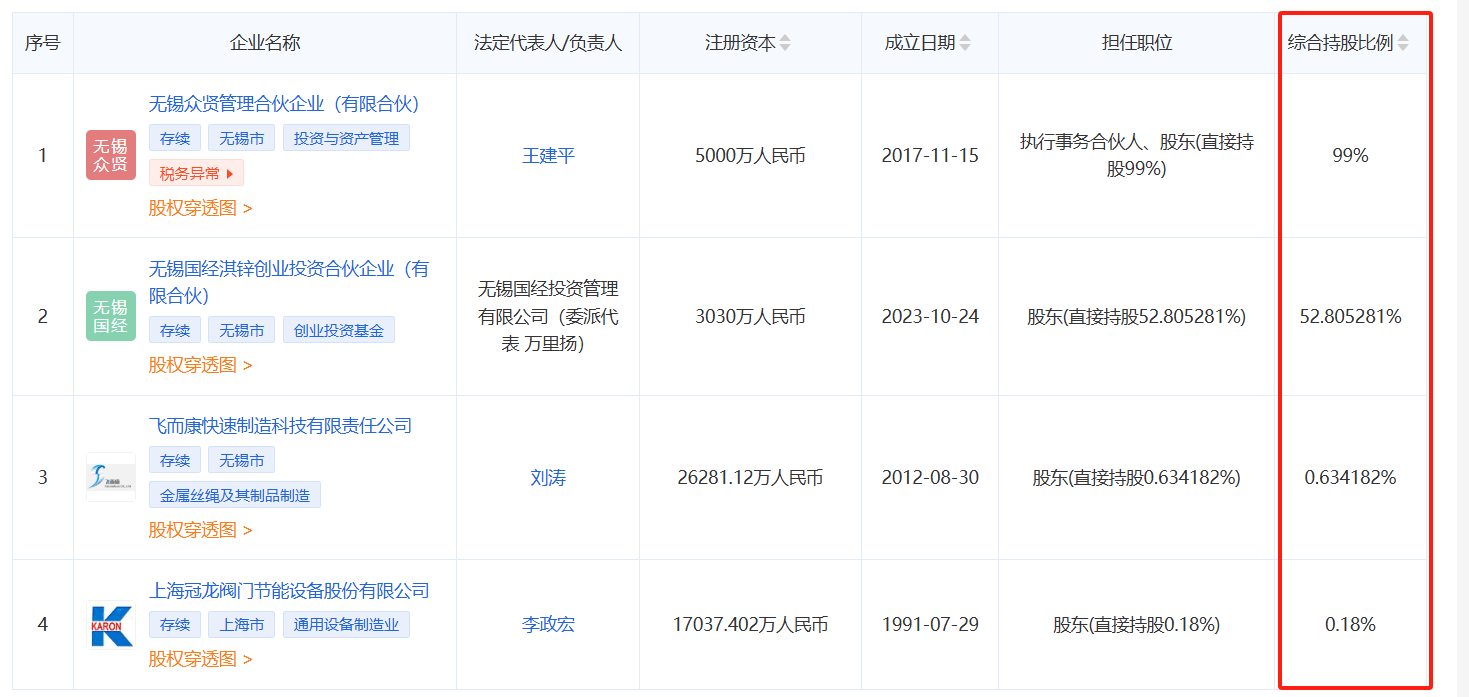Click the 飞而康 company logo thumbnail
The width and height of the screenshot is (1469, 697).
coord(111,477)
